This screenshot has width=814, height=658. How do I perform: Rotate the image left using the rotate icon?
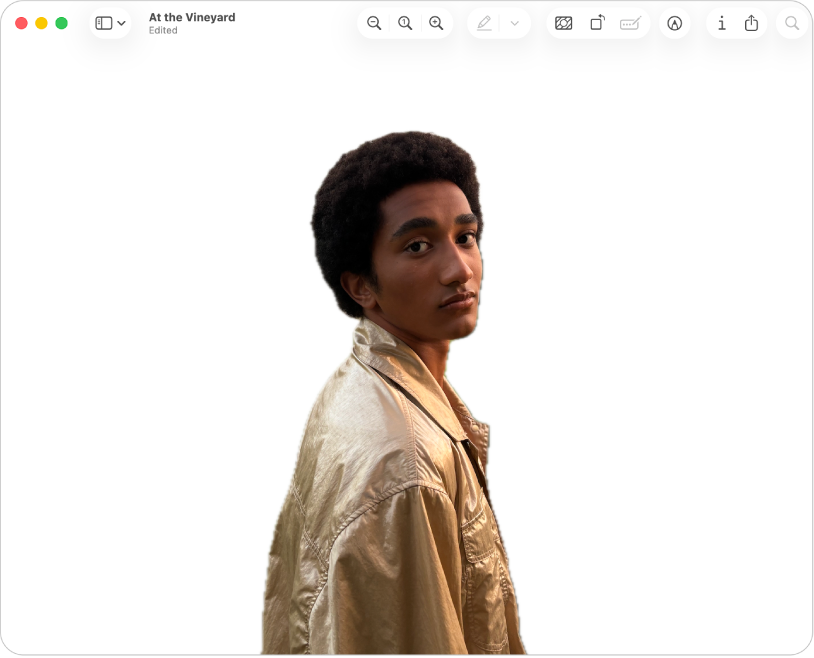(x=597, y=22)
